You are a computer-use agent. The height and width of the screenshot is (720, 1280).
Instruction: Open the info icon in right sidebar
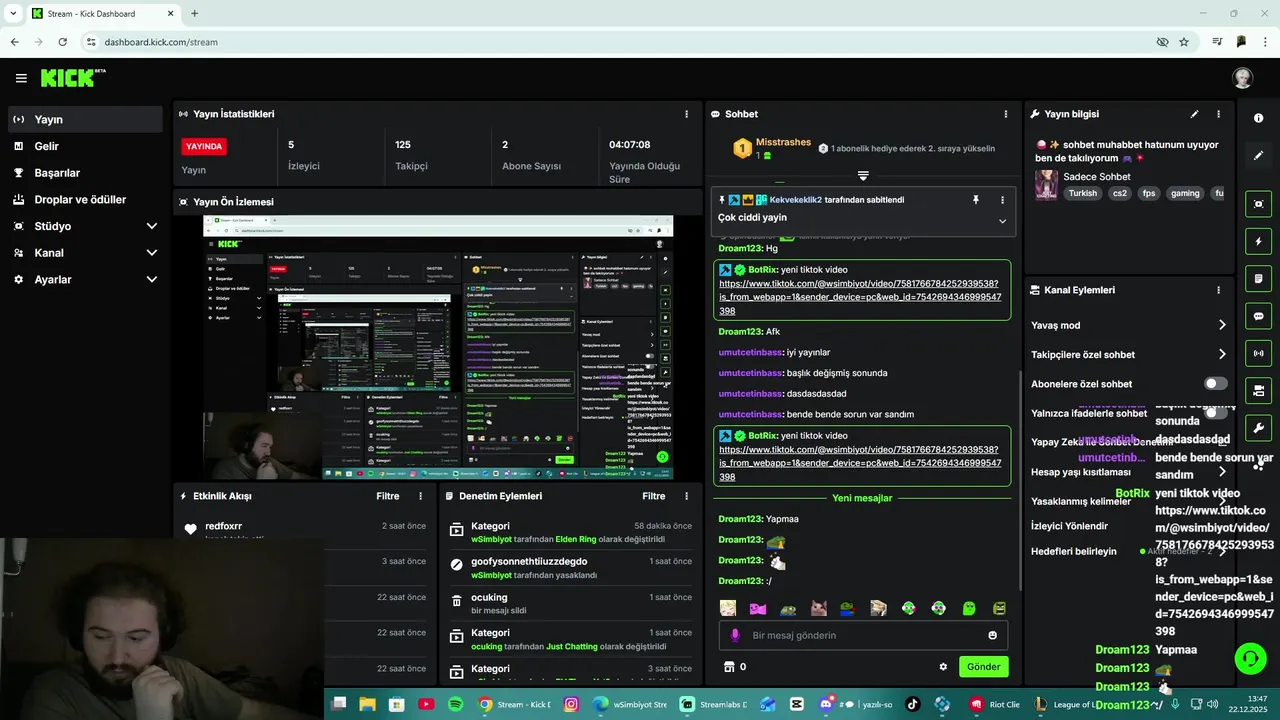[x=1258, y=118]
